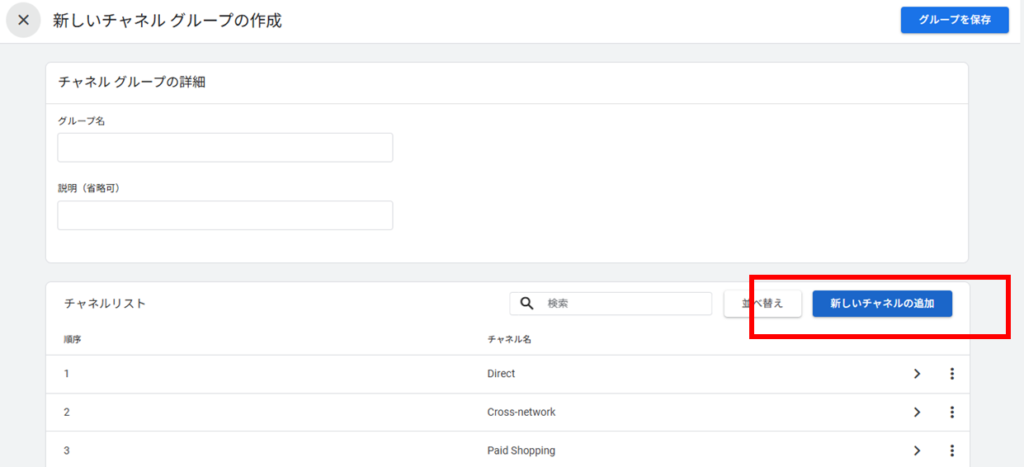Select the Paid Shopping channel name

point(521,450)
